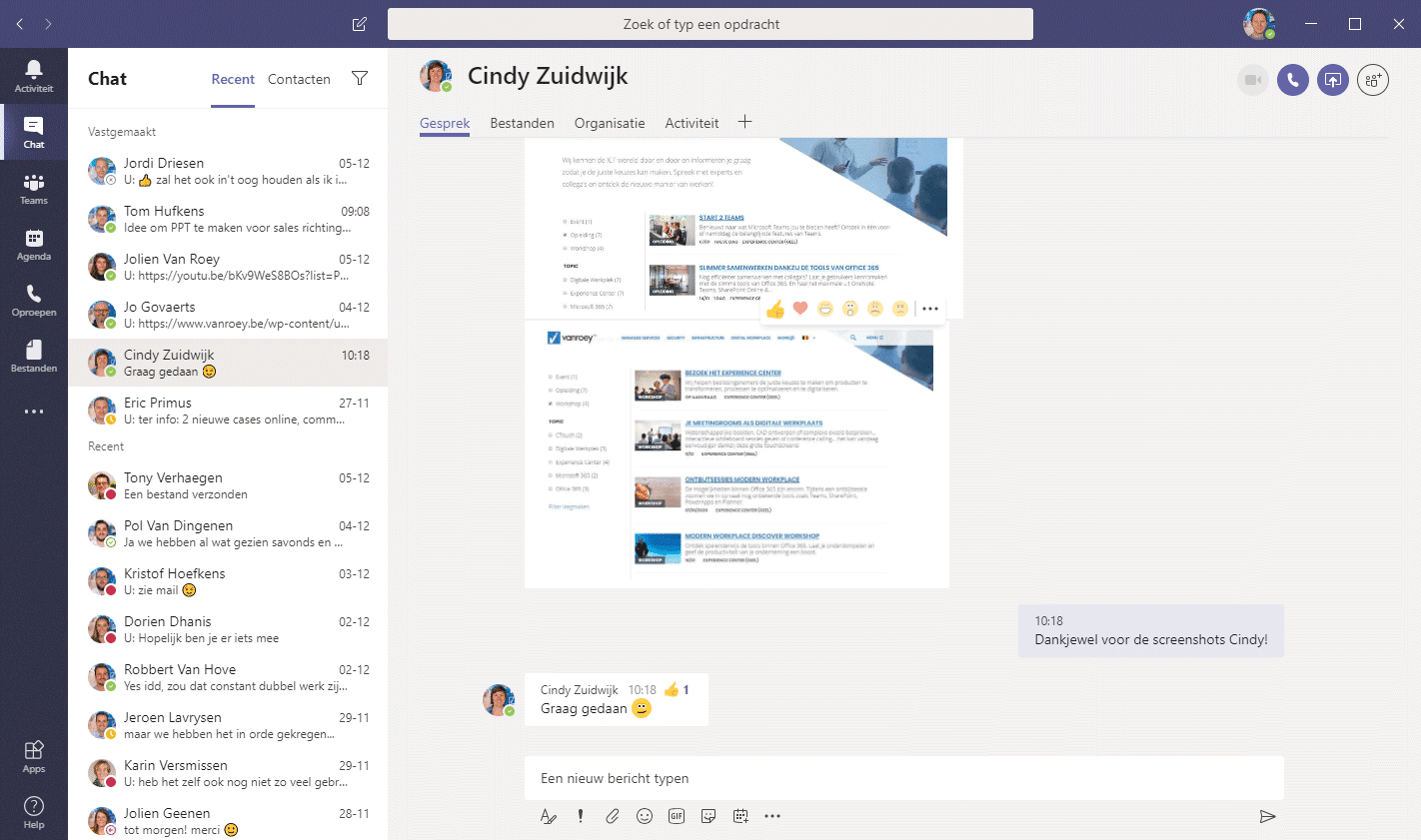
Task: React with the sad emoji on the image
Action: coord(875,309)
